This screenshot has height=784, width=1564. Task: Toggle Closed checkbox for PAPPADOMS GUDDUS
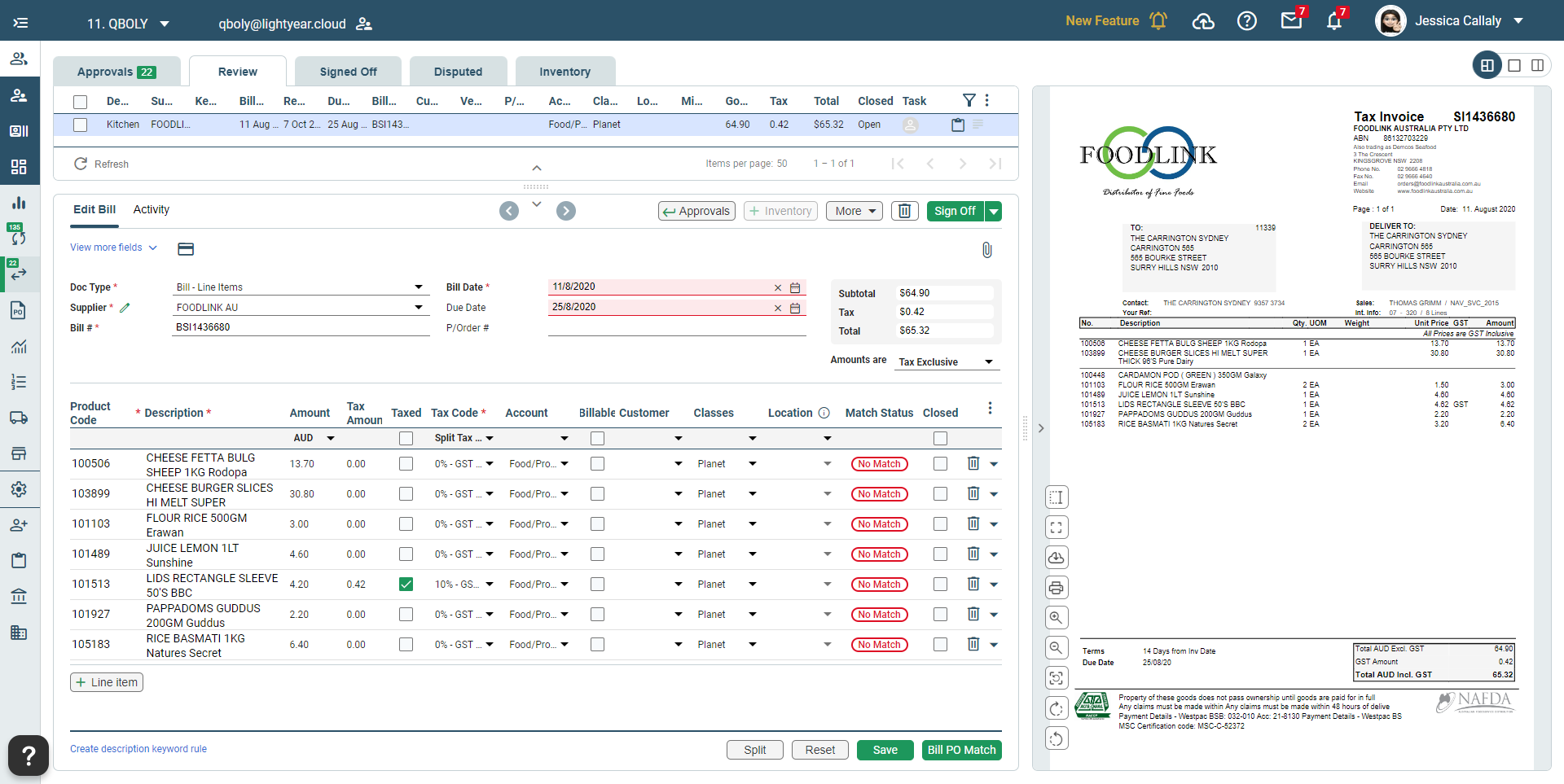(940, 614)
